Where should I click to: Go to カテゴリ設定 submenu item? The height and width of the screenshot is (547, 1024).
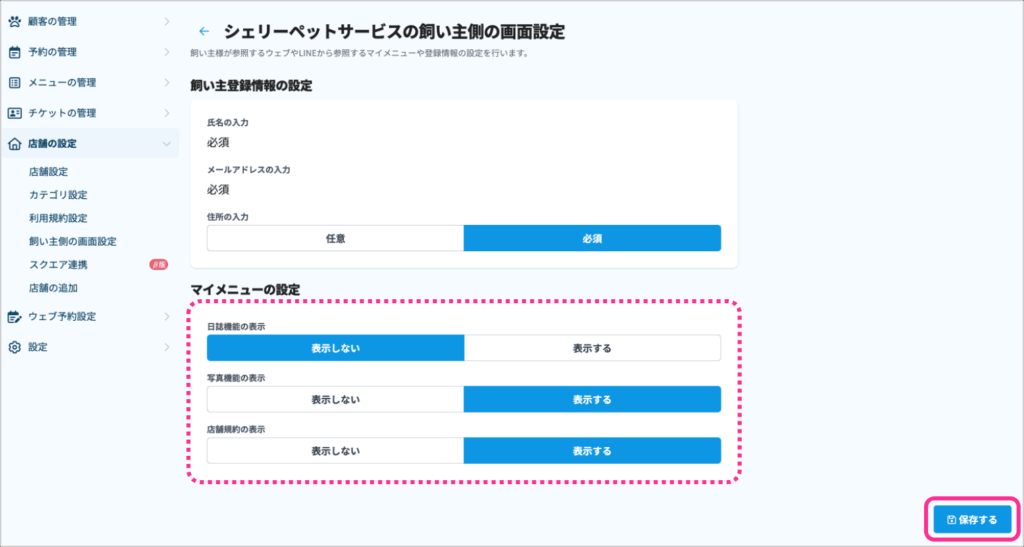coord(58,195)
